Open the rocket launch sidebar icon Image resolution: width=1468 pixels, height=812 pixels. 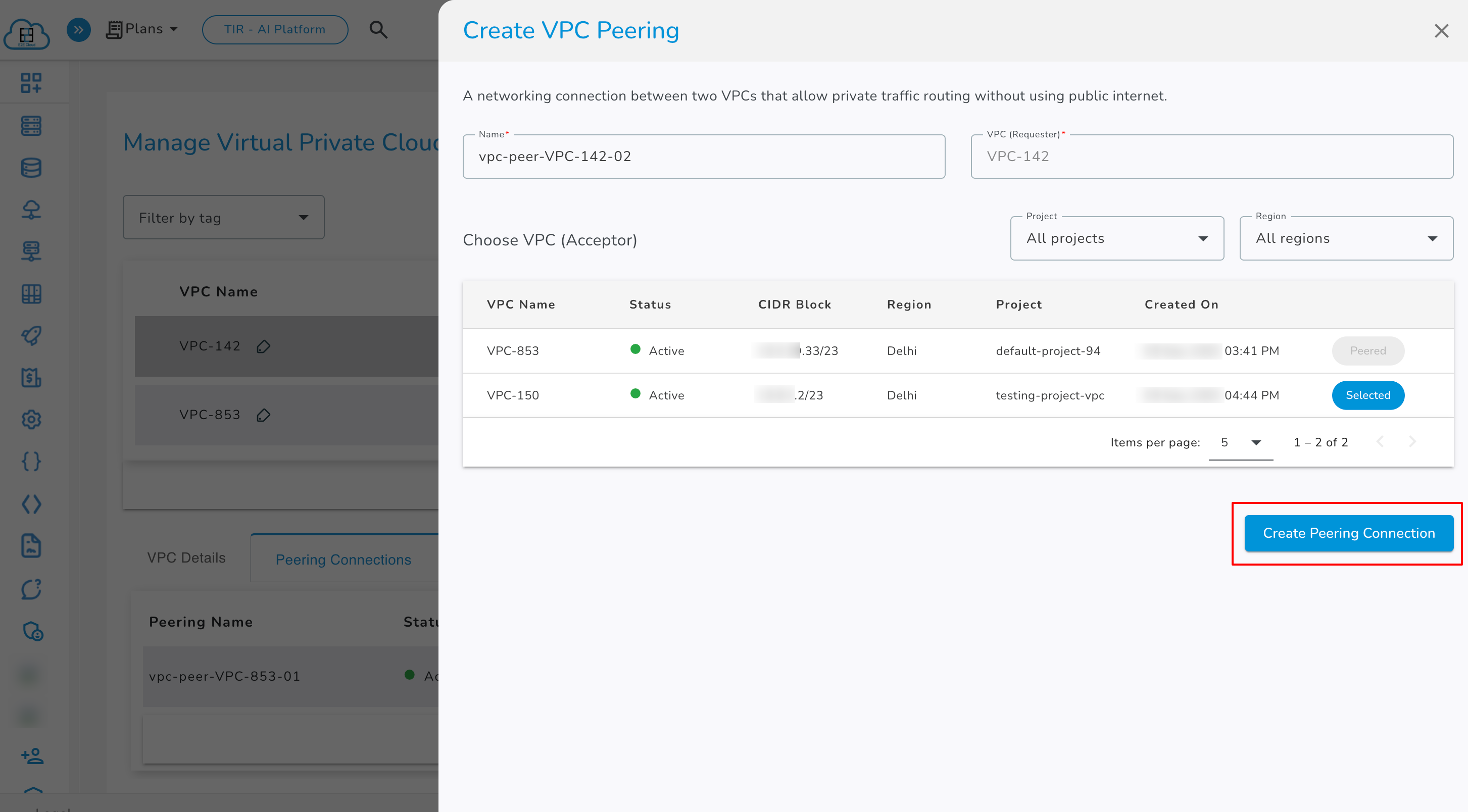31,336
